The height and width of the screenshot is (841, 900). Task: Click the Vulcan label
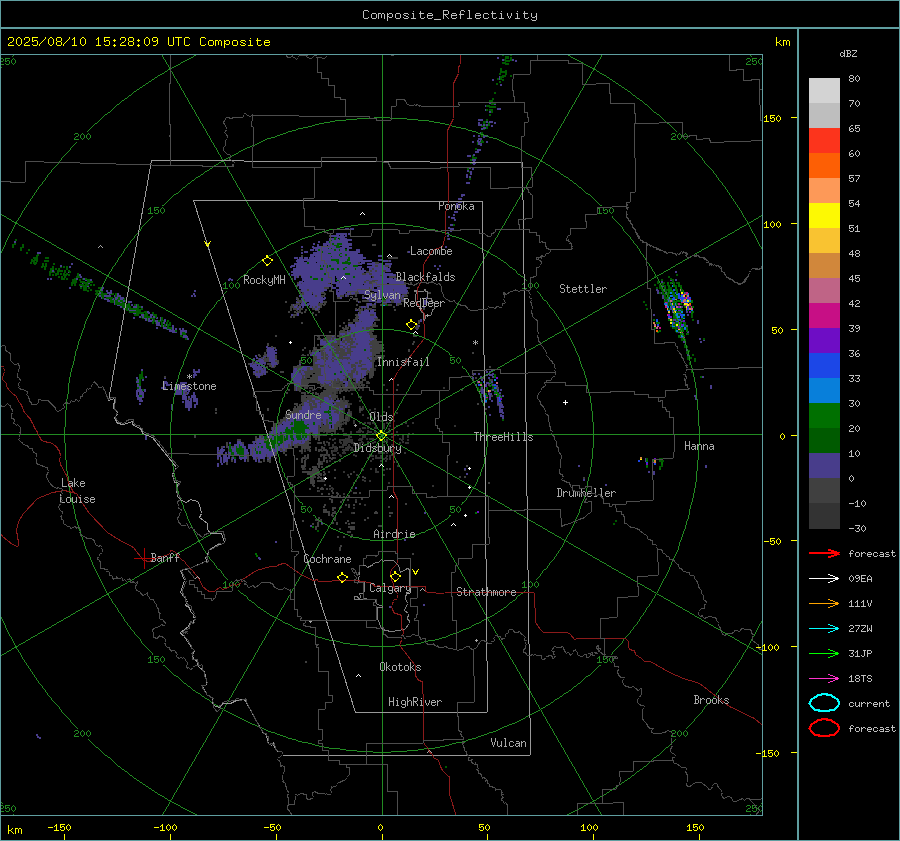point(508,743)
